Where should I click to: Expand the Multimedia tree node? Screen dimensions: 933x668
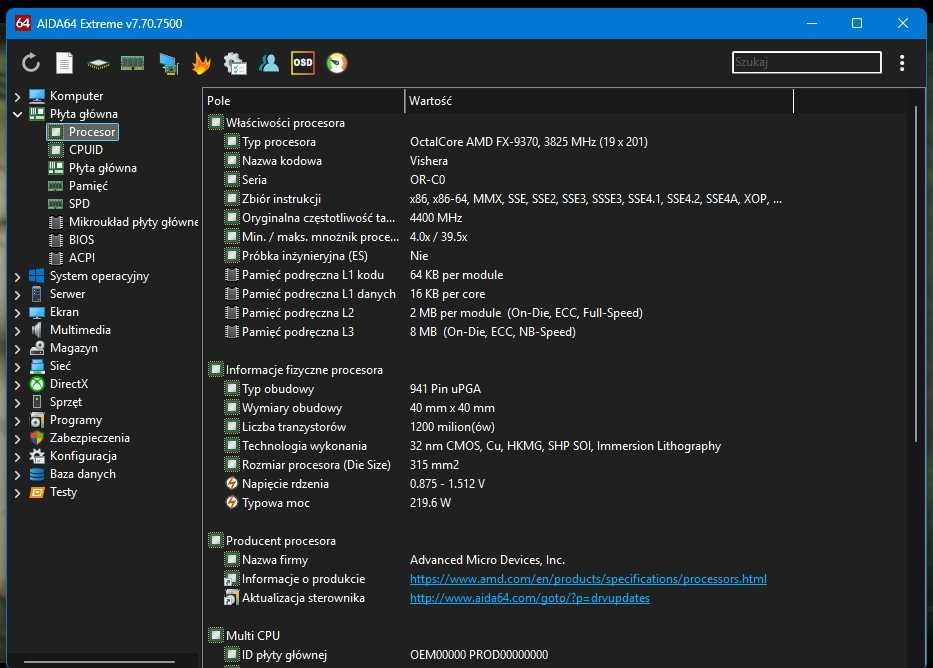click(17, 330)
